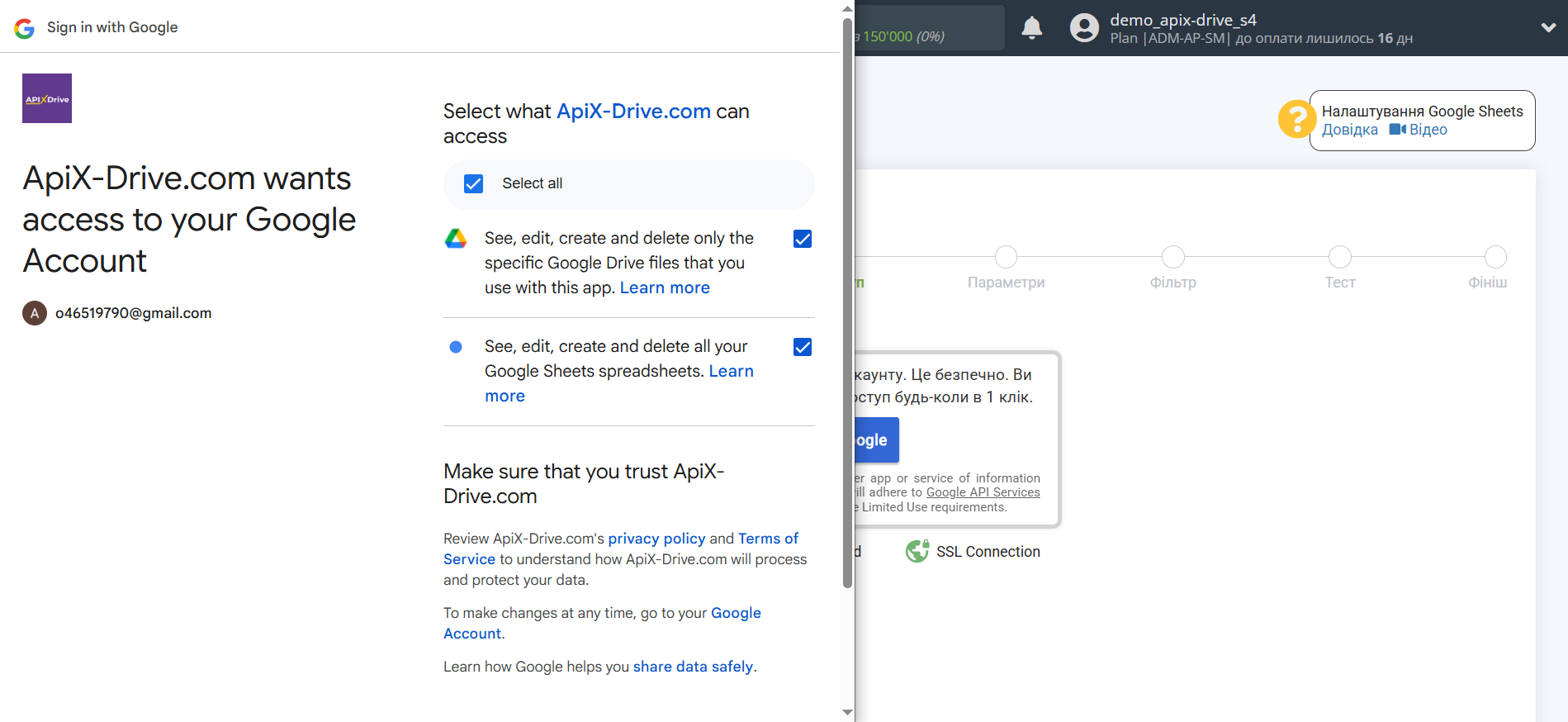Click the SSL Connection globe icon
The image size is (1568, 722).
pyautogui.click(x=917, y=551)
